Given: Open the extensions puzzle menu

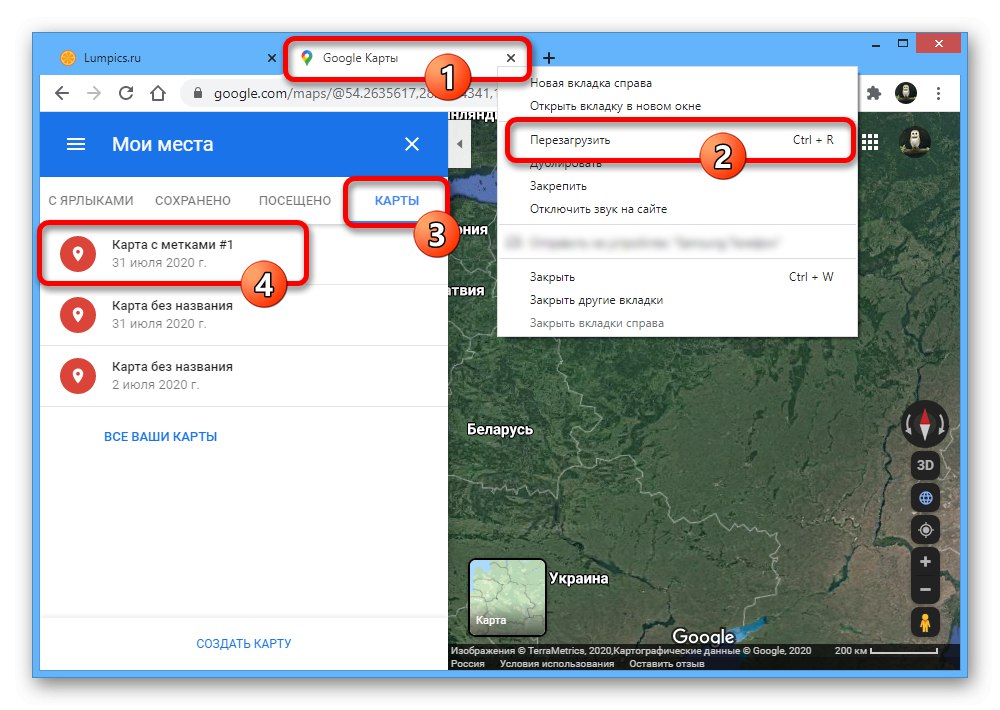Looking at the screenshot, I should [875, 92].
